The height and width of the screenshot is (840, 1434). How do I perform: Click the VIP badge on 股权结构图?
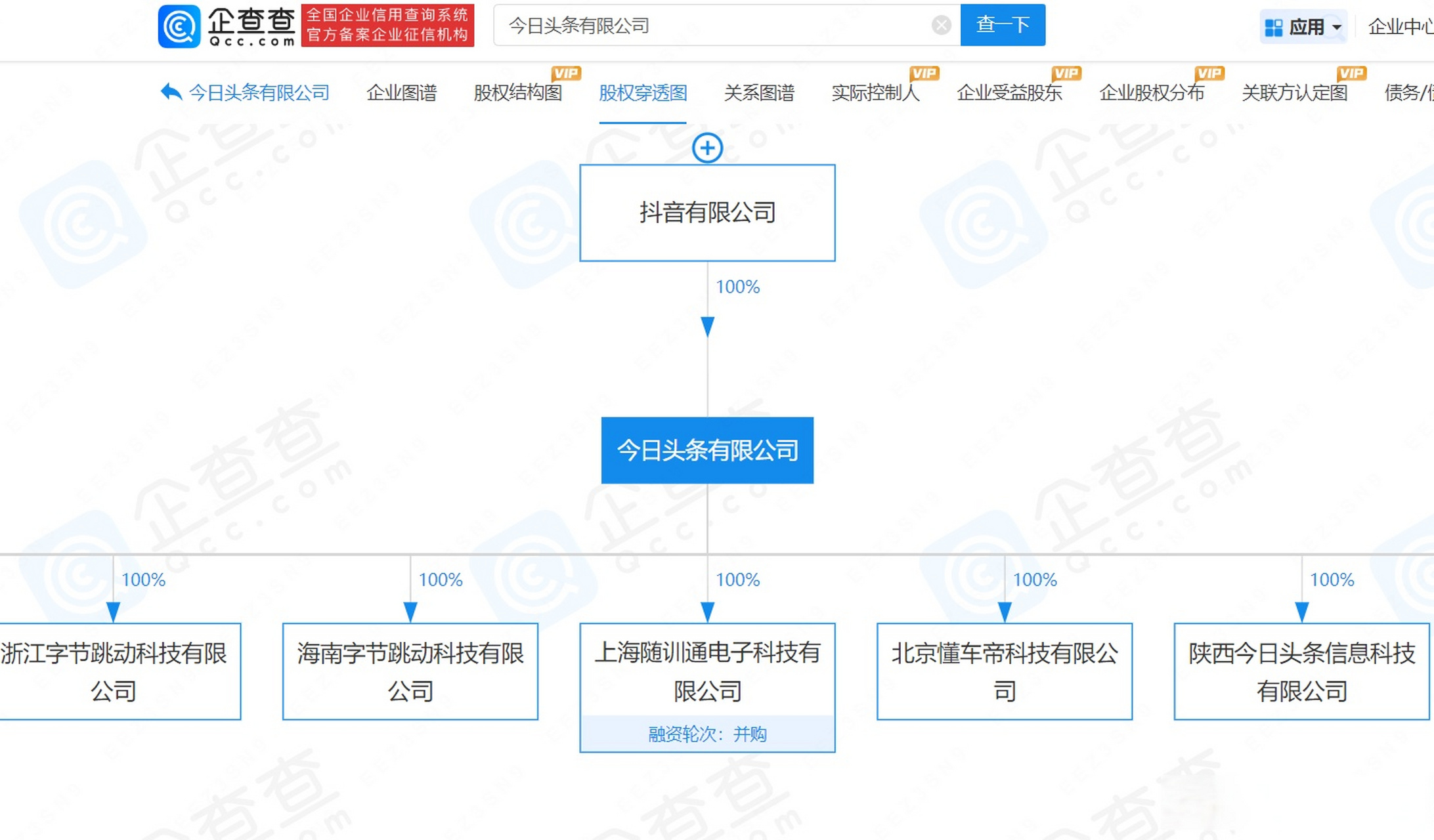tap(566, 73)
